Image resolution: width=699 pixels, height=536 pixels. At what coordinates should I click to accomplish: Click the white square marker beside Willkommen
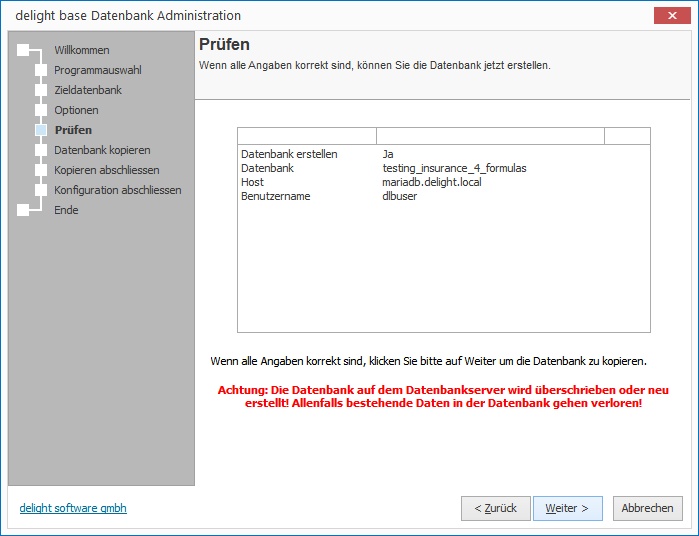pos(23,50)
